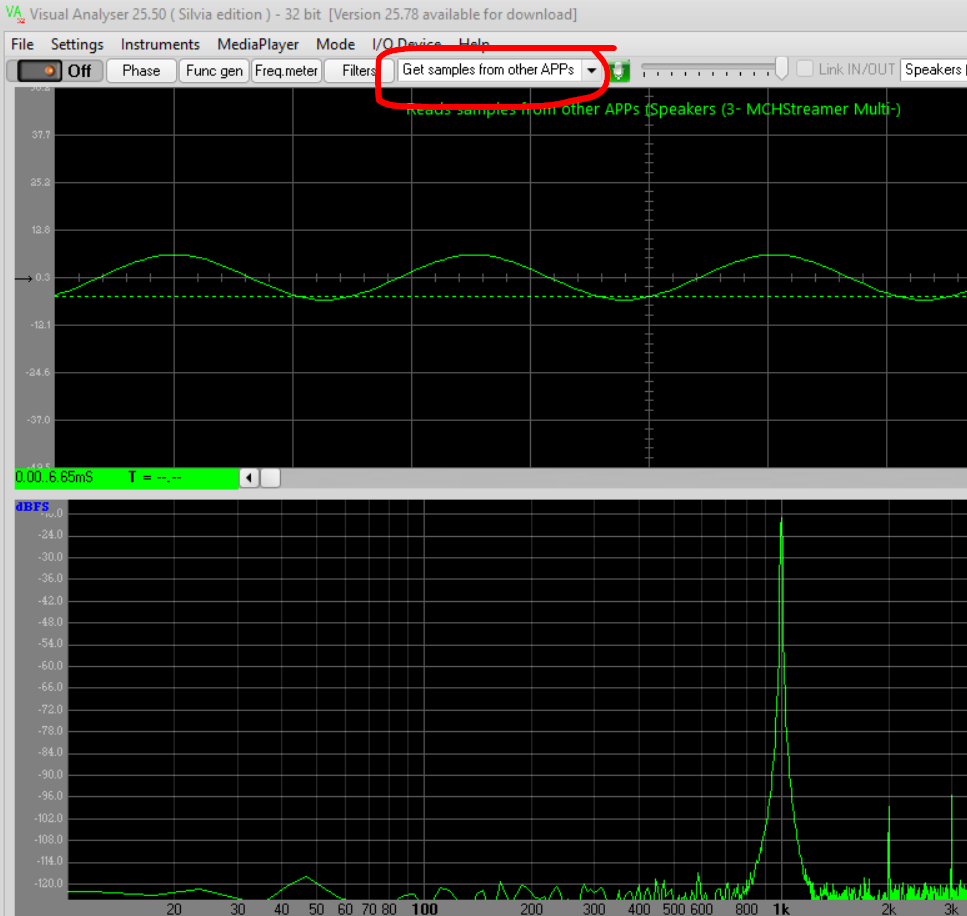Screen dimensions: 967x916
Task: Click the Visual Analyser app icon in title bar
Action: click(x=14, y=14)
